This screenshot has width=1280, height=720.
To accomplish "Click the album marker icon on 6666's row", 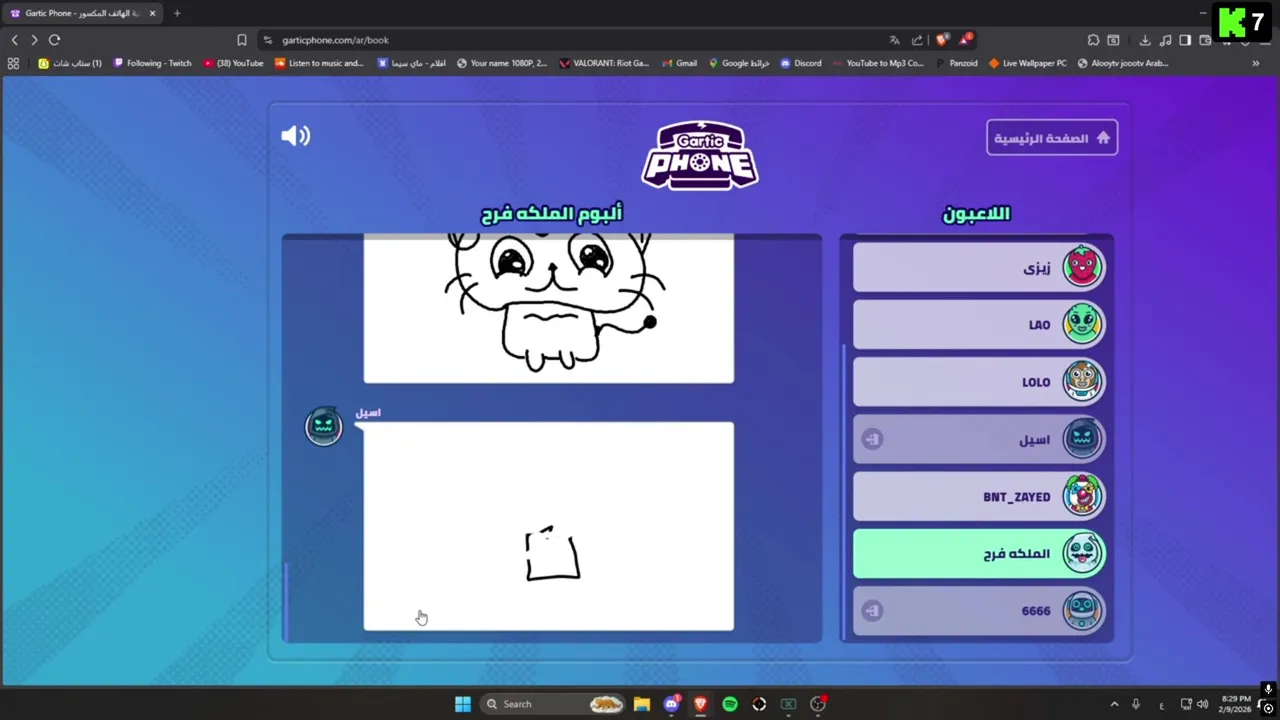I will point(872,610).
